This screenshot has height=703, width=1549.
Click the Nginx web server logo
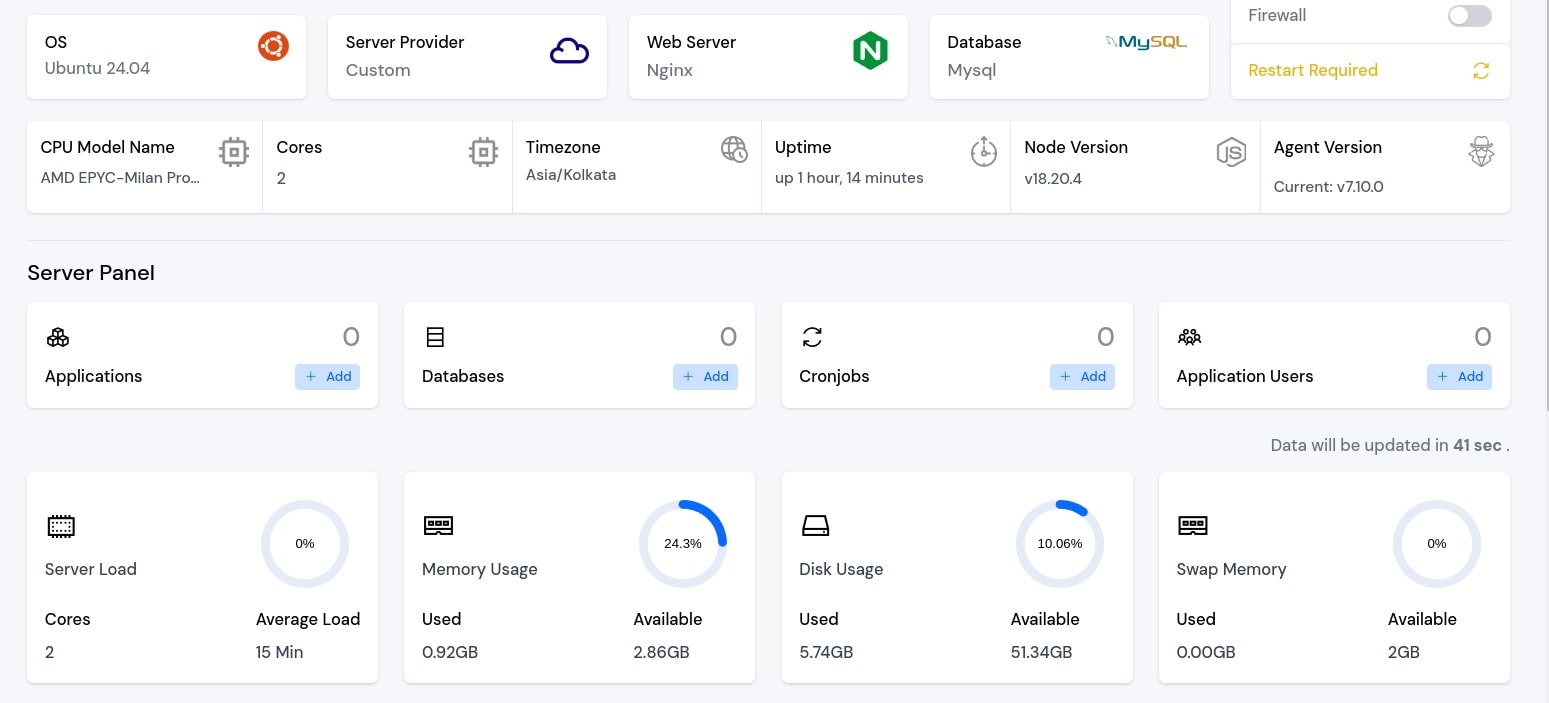870,51
